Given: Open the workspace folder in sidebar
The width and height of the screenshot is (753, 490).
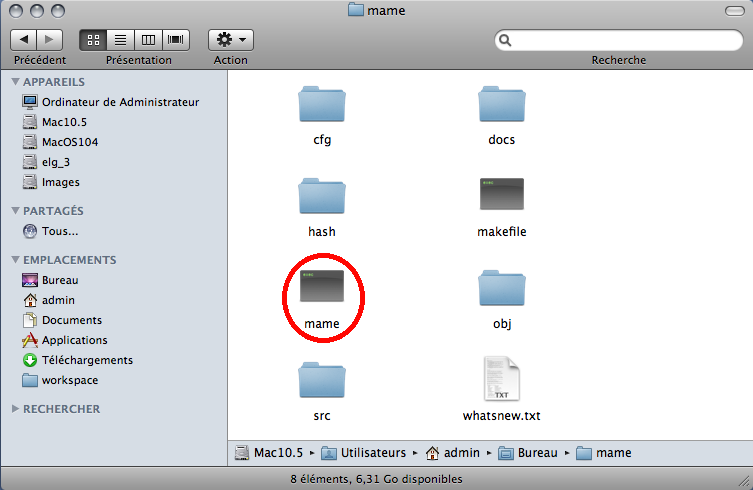Looking at the screenshot, I should 60,380.
